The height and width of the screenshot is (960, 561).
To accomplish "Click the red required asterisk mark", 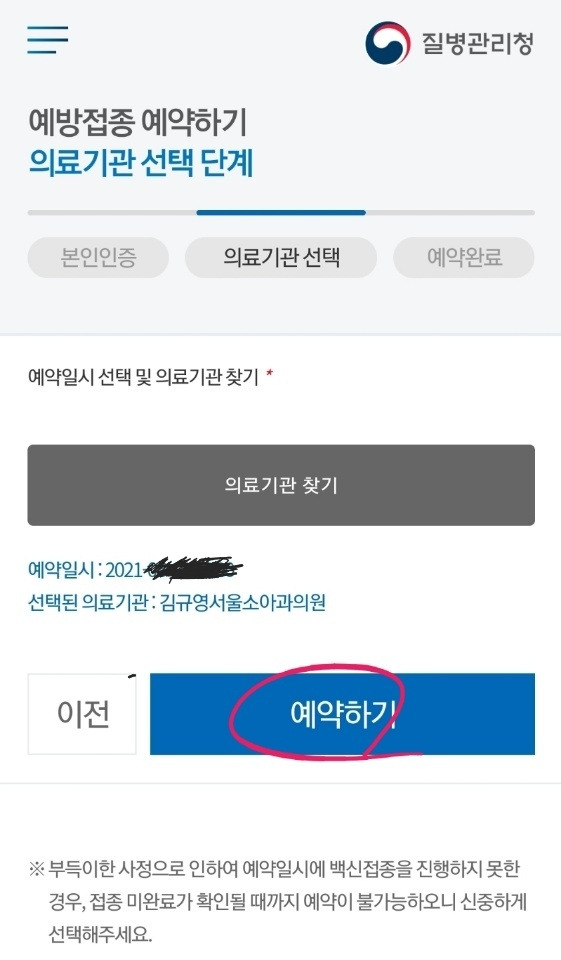I will 269,373.
